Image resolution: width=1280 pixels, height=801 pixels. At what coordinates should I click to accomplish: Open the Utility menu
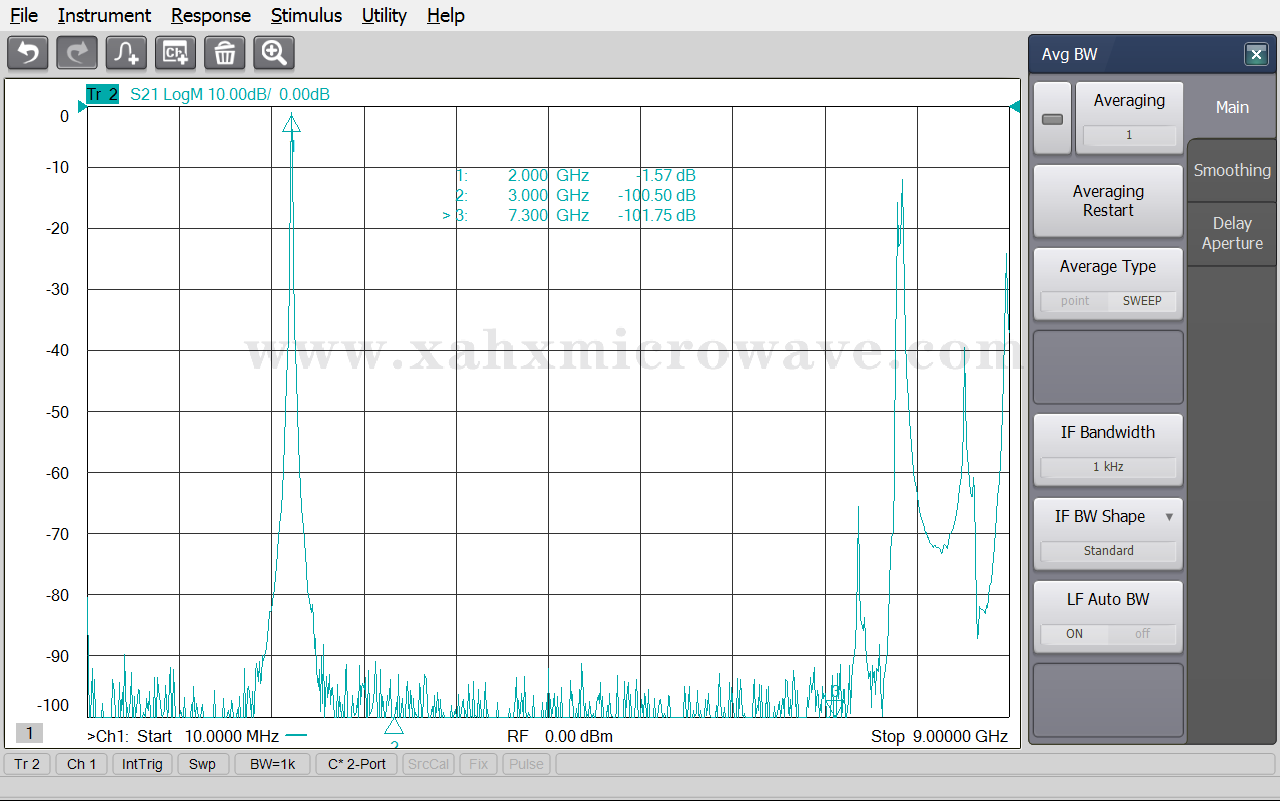click(x=384, y=15)
